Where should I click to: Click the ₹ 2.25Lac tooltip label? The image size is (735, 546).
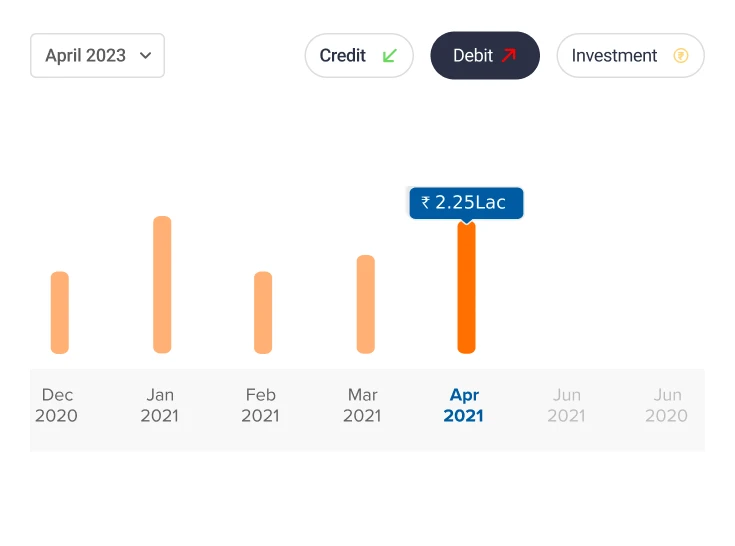point(465,203)
